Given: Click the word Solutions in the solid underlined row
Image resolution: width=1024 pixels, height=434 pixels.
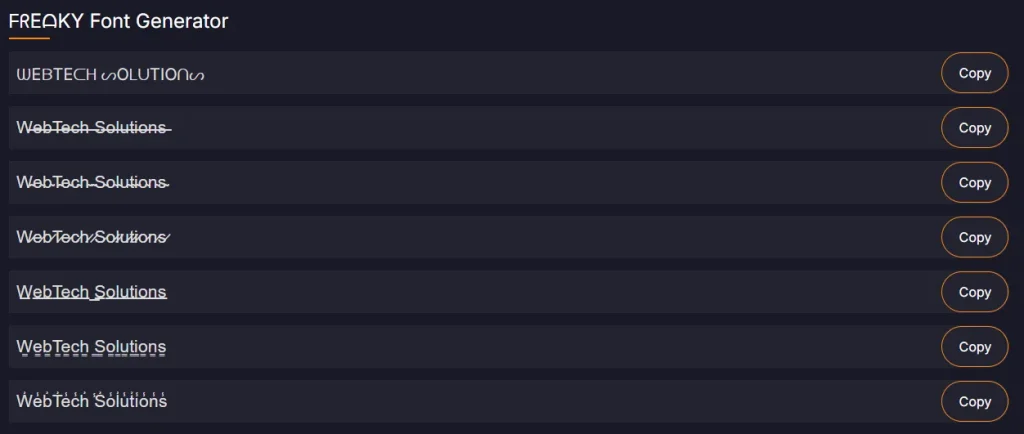Looking at the screenshot, I should pyautogui.click(x=130, y=292).
